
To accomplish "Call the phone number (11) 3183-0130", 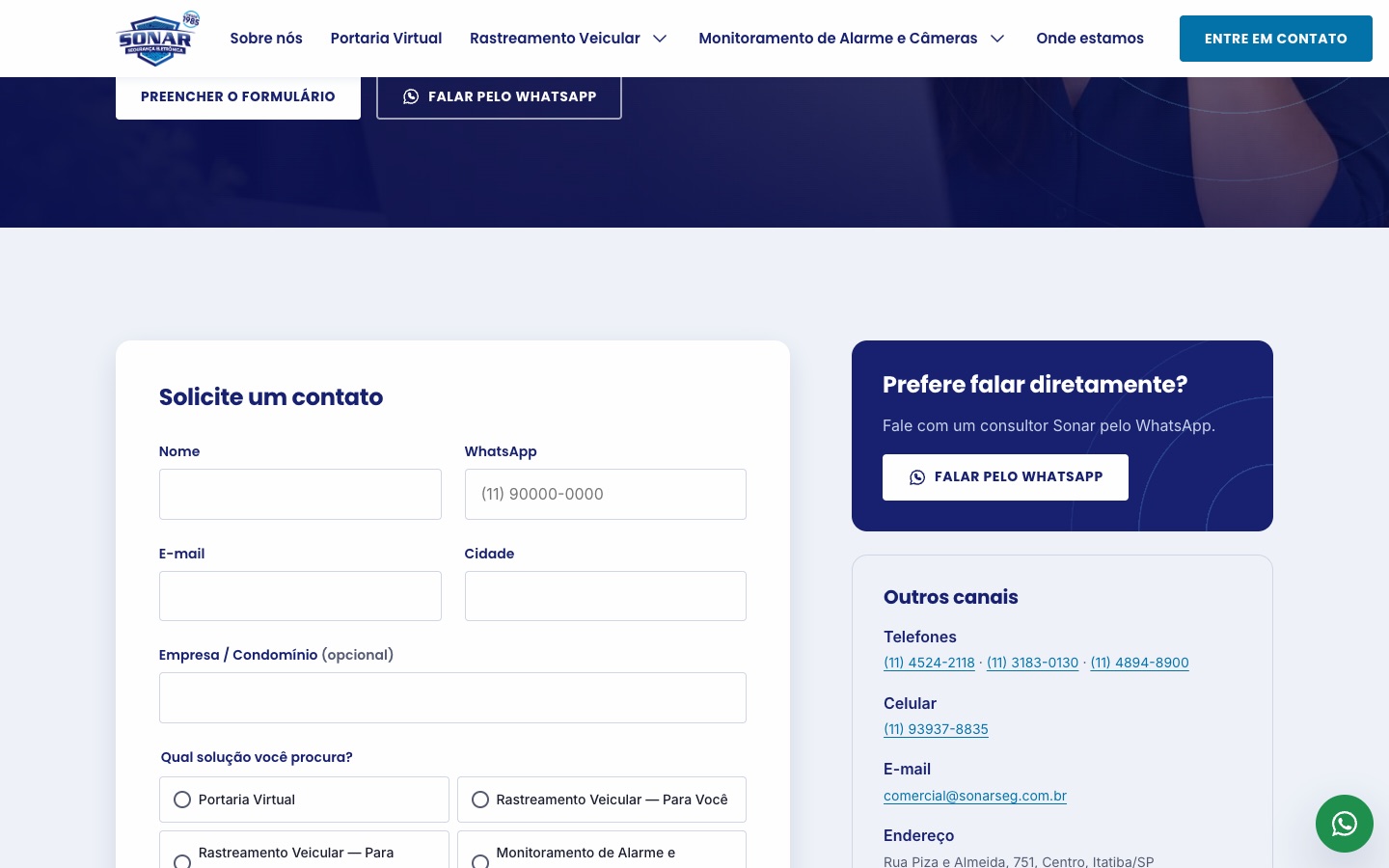I will (x=1032, y=663).
